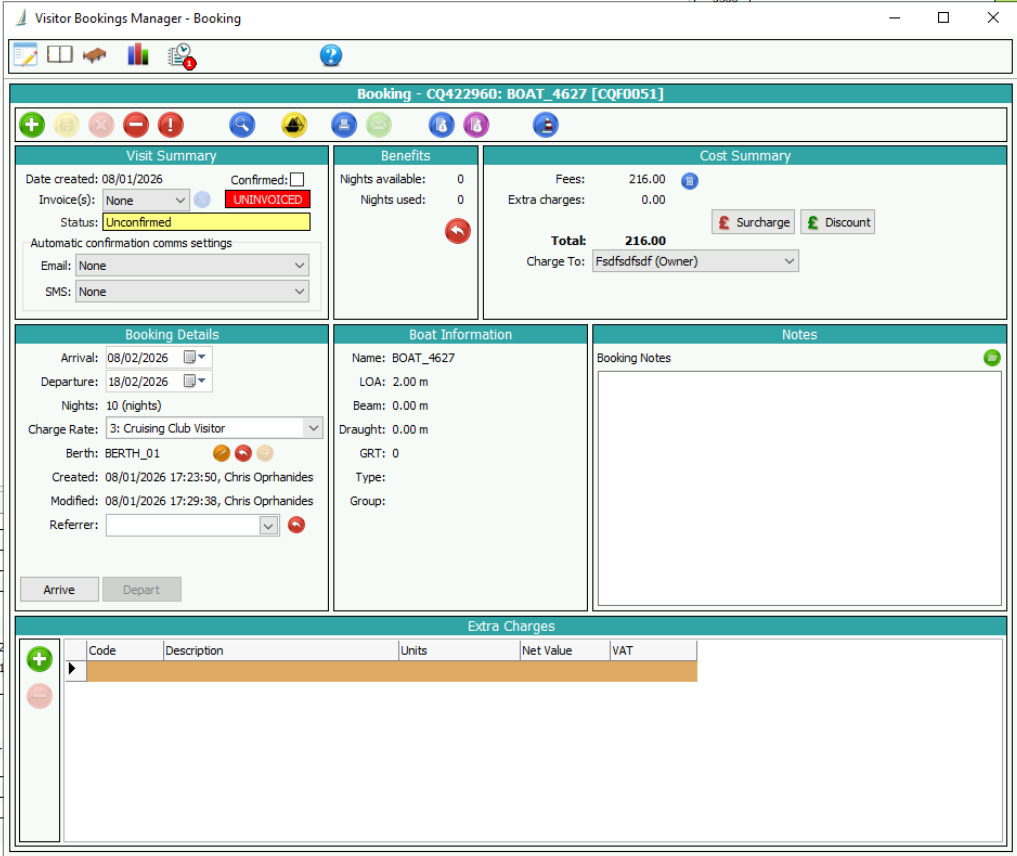Expand the Charge Rate dropdown
Image resolution: width=1017 pixels, height=856 pixels.
(x=313, y=428)
